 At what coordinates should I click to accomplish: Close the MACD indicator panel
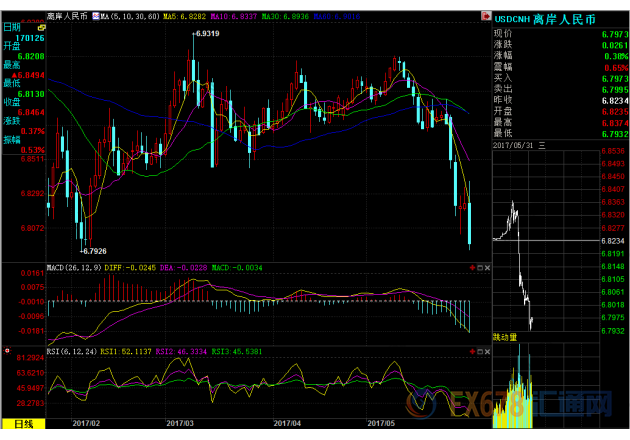pos(487,268)
